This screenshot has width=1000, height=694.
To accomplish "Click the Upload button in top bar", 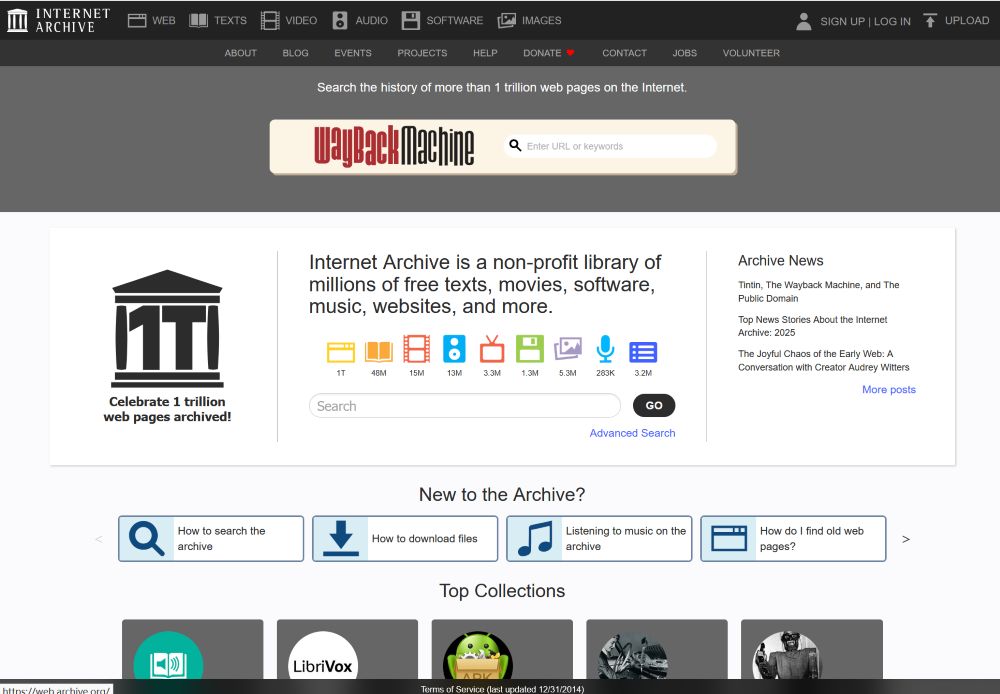I will click(955, 20).
